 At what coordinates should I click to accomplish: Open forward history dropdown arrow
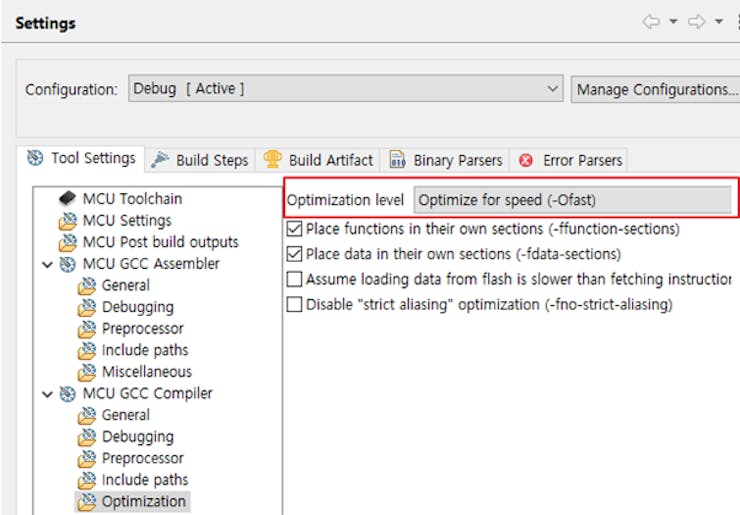click(x=719, y=21)
